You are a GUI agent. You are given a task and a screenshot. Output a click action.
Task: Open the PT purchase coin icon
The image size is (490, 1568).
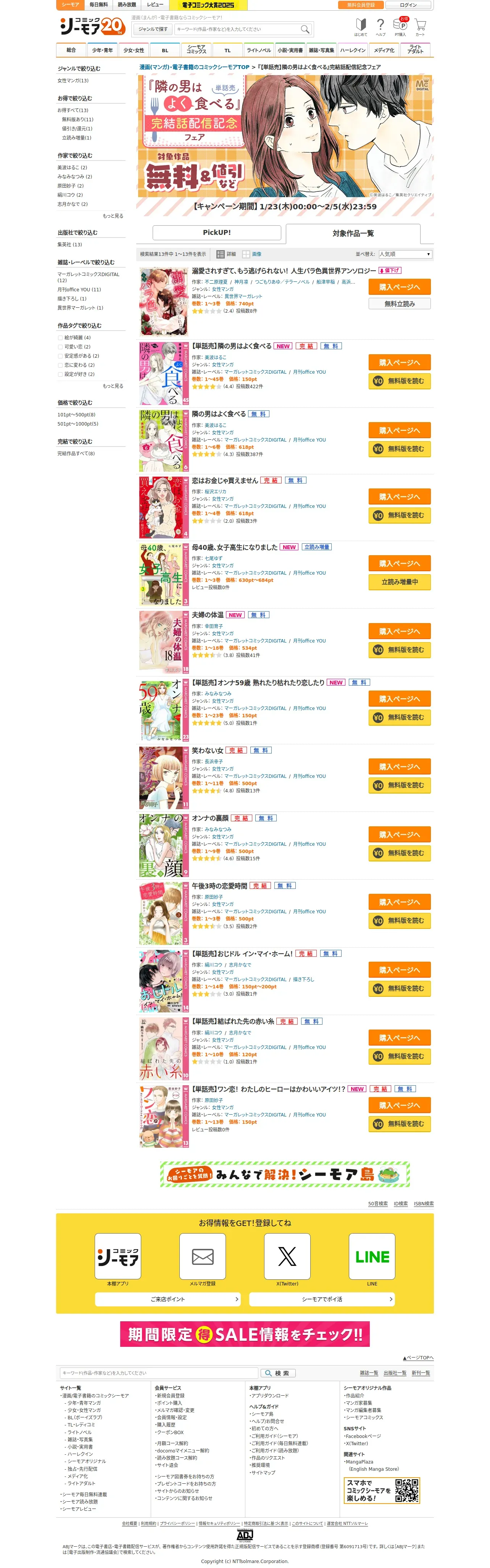400,24
